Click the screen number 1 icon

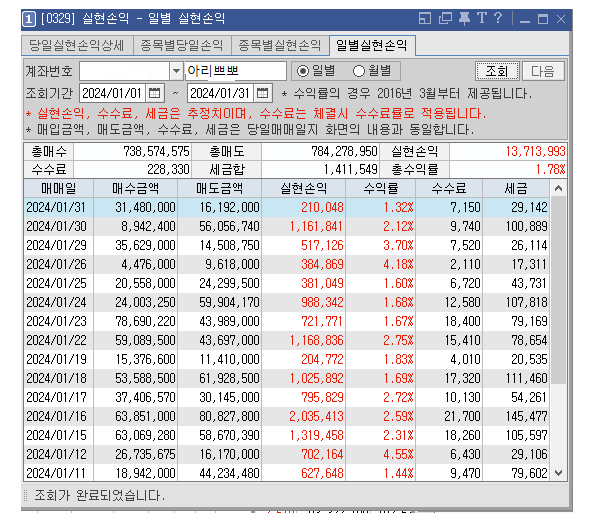pyautogui.click(x=29, y=19)
